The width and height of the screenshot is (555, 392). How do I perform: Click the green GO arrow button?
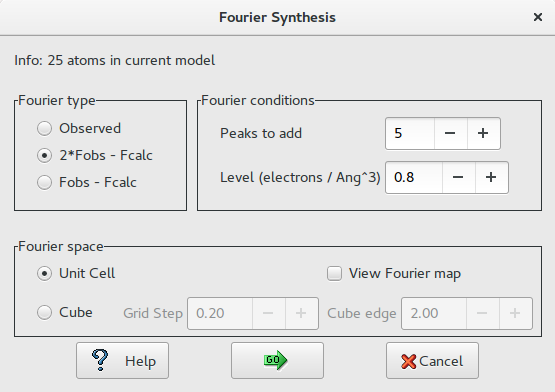(277, 360)
